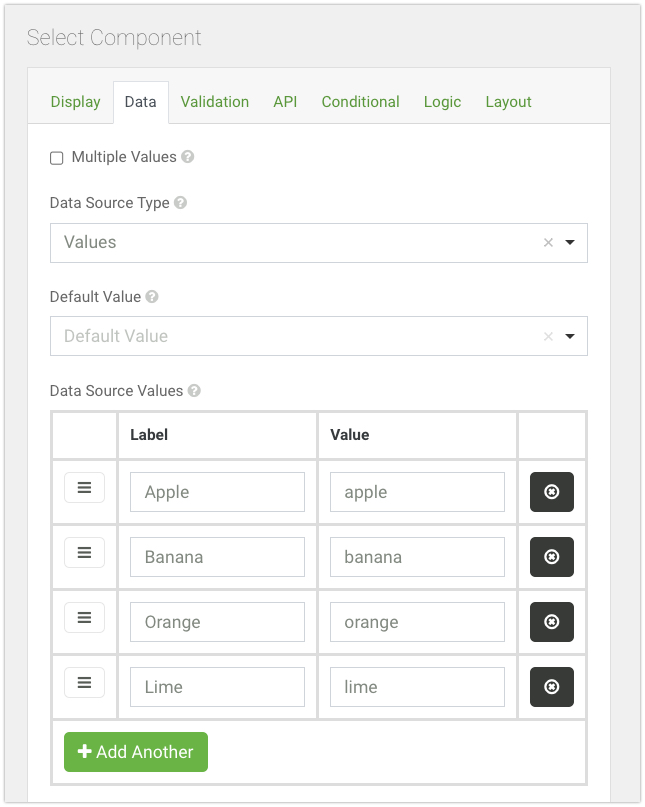Click the help icon beside Data Source Values
The image size is (645, 807).
point(194,391)
